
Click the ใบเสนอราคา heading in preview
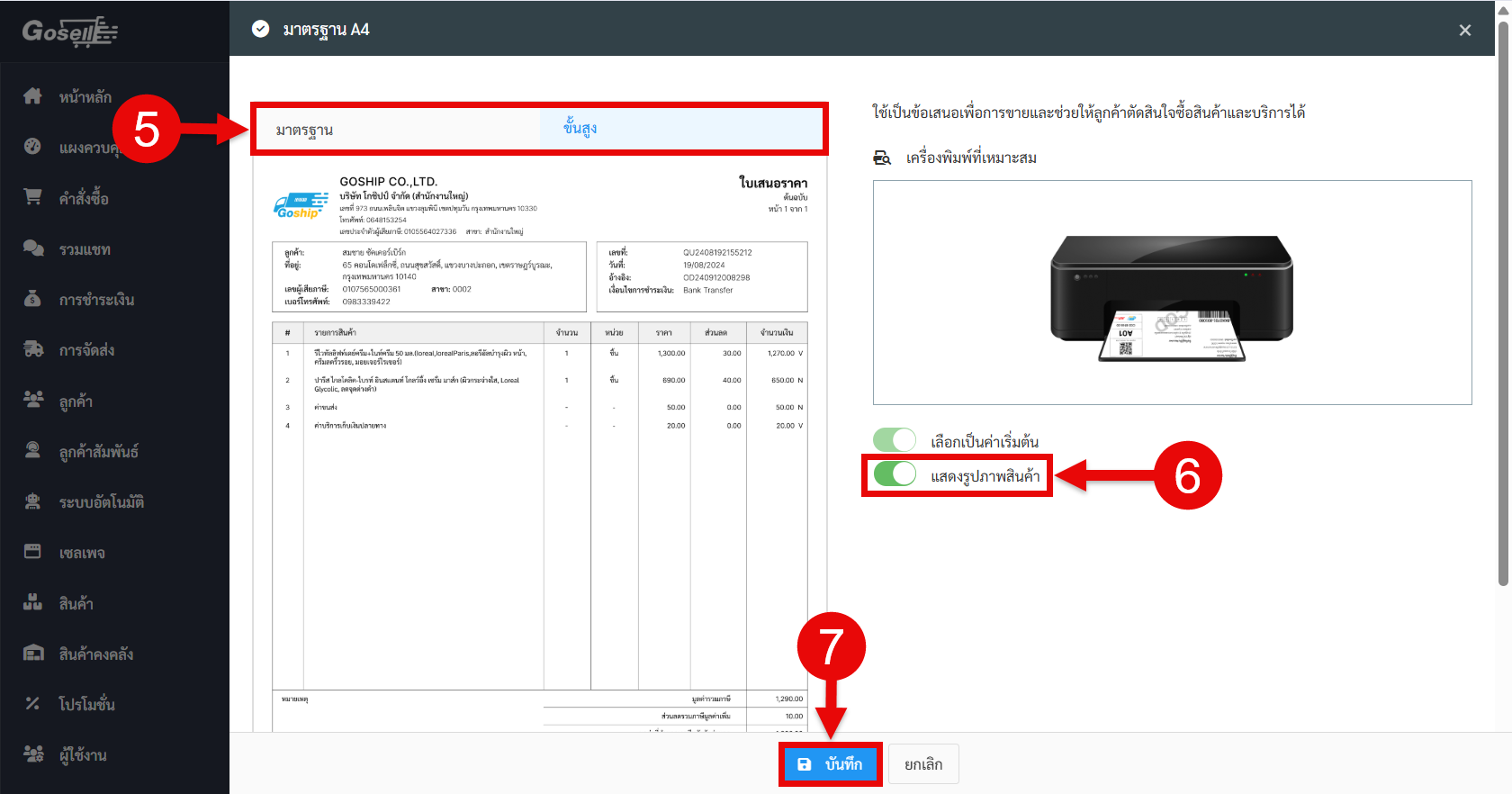[773, 183]
